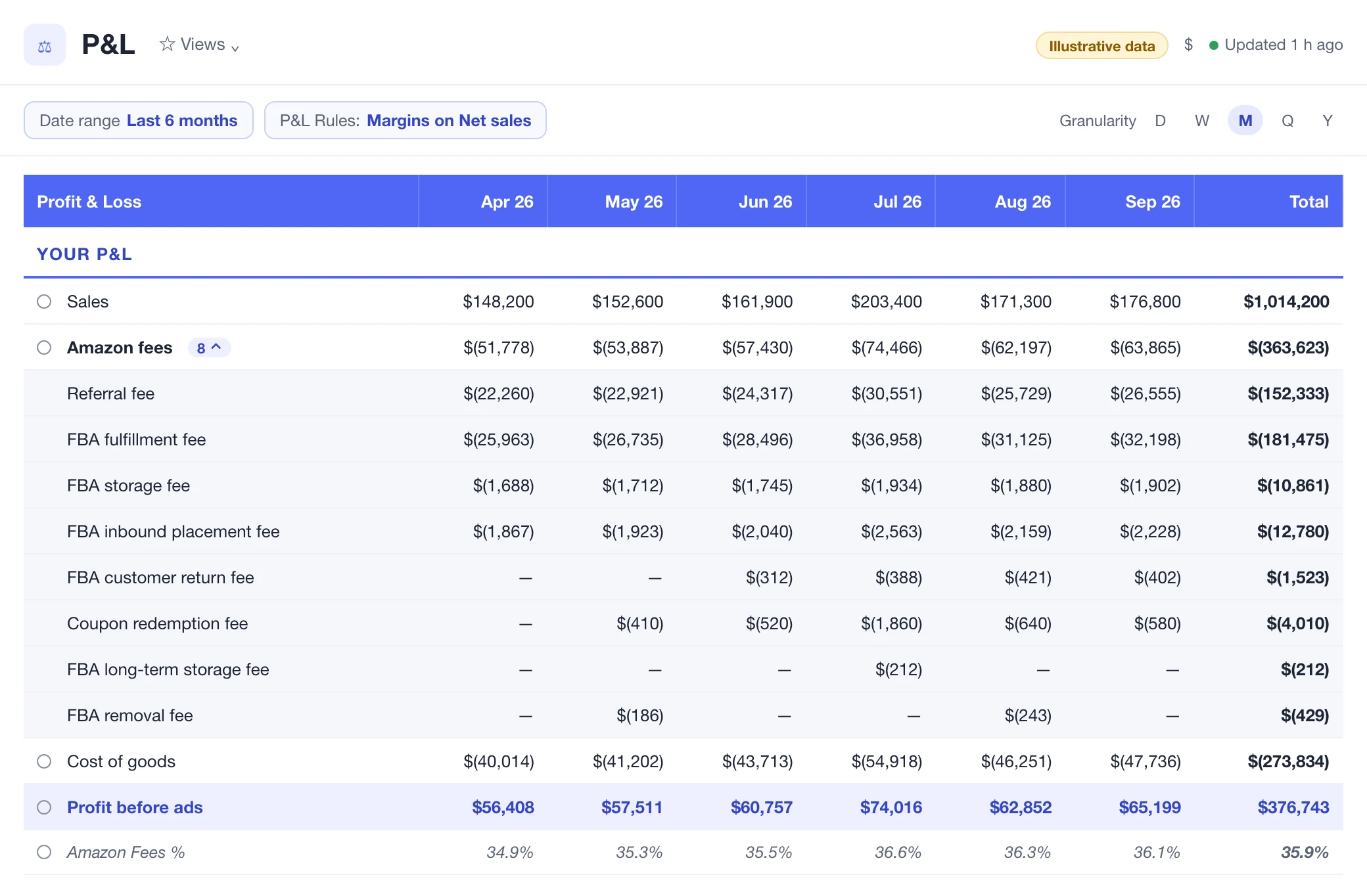Set granularity to Q (quarterly)

coord(1287,120)
